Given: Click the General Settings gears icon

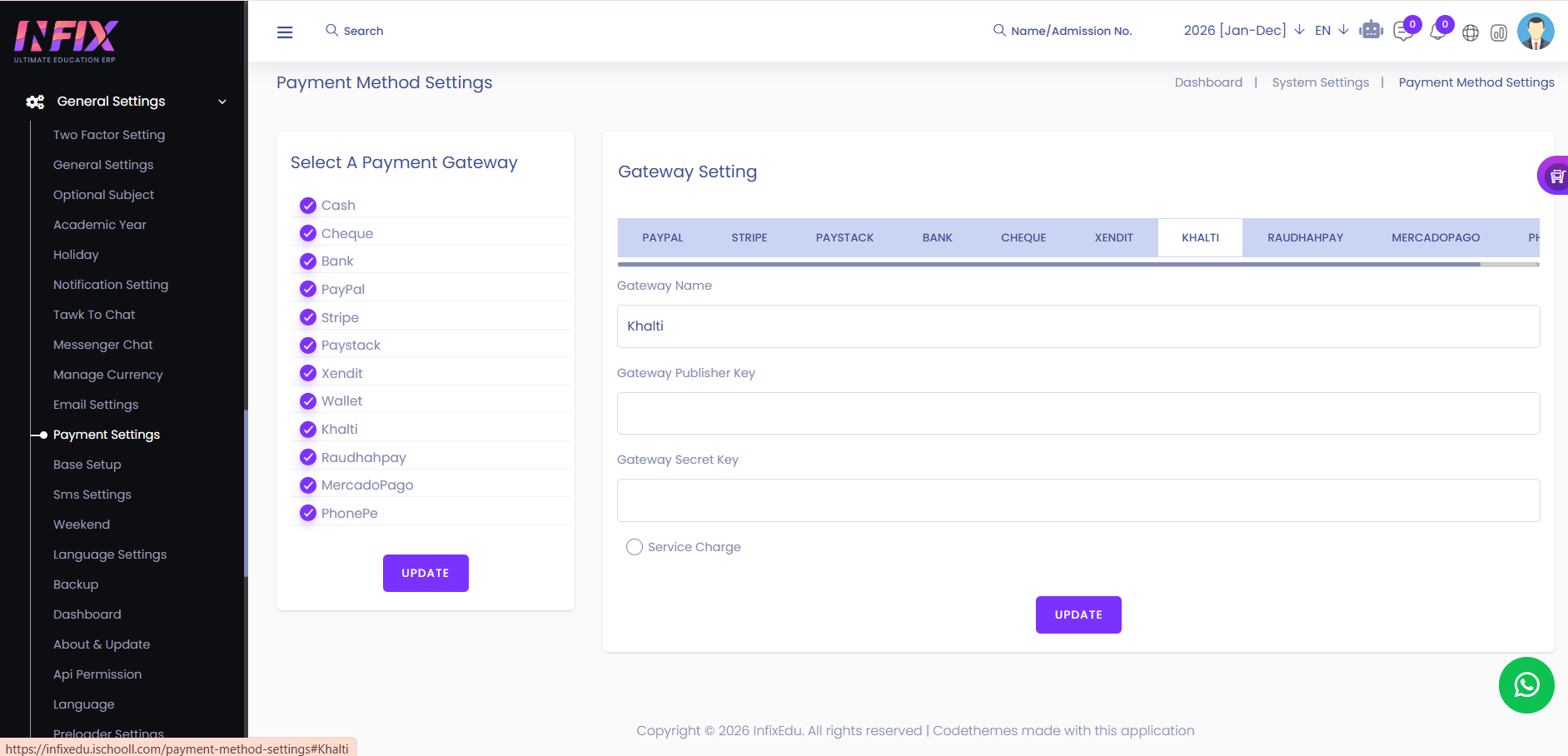Looking at the screenshot, I should [x=35, y=102].
